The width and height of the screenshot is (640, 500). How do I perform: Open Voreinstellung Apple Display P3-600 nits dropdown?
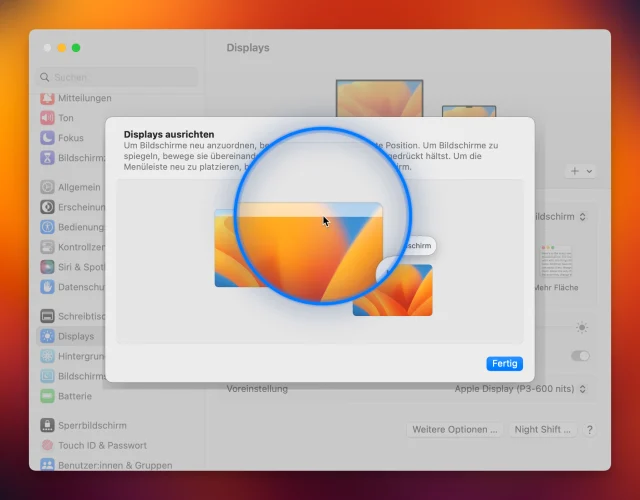(x=520, y=389)
